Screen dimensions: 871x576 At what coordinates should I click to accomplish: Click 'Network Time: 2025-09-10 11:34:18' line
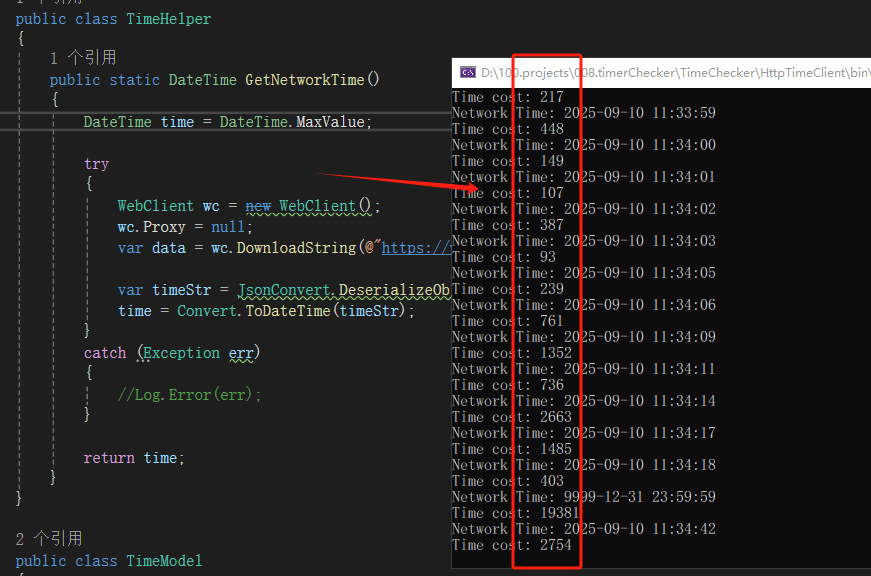pyautogui.click(x=584, y=465)
